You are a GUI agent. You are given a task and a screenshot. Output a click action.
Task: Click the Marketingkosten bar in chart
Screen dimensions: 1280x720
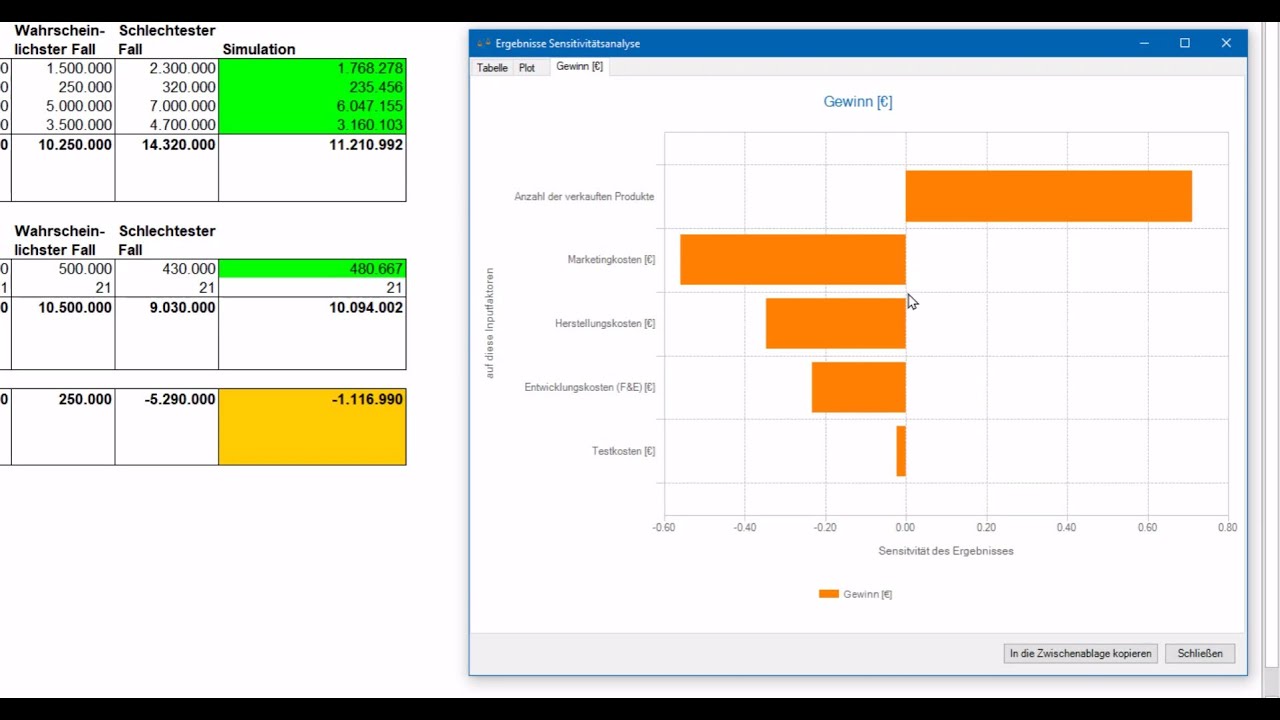tap(793, 260)
